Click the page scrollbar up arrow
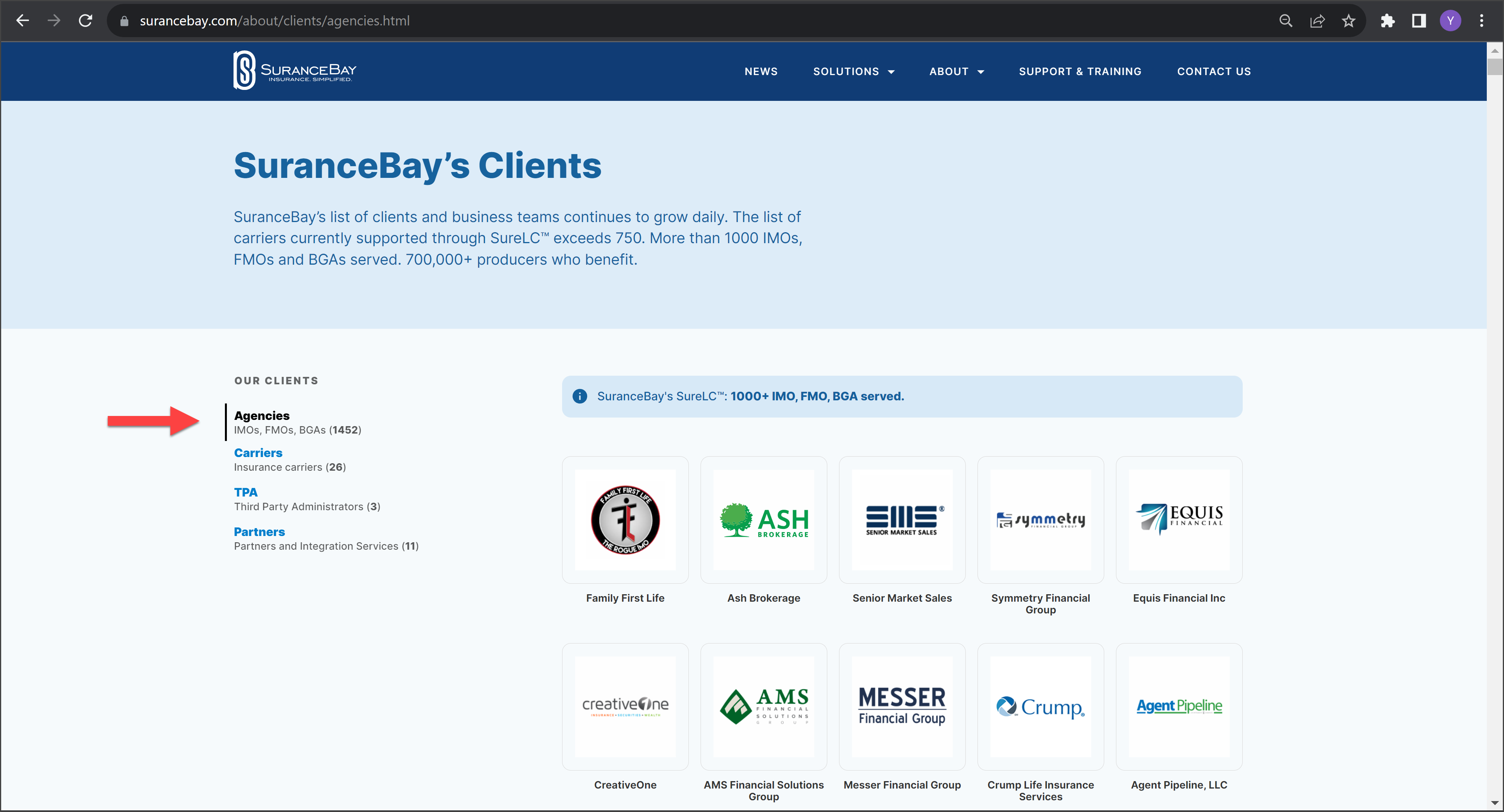The width and height of the screenshot is (1504, 812). [x=1495, y=51]
